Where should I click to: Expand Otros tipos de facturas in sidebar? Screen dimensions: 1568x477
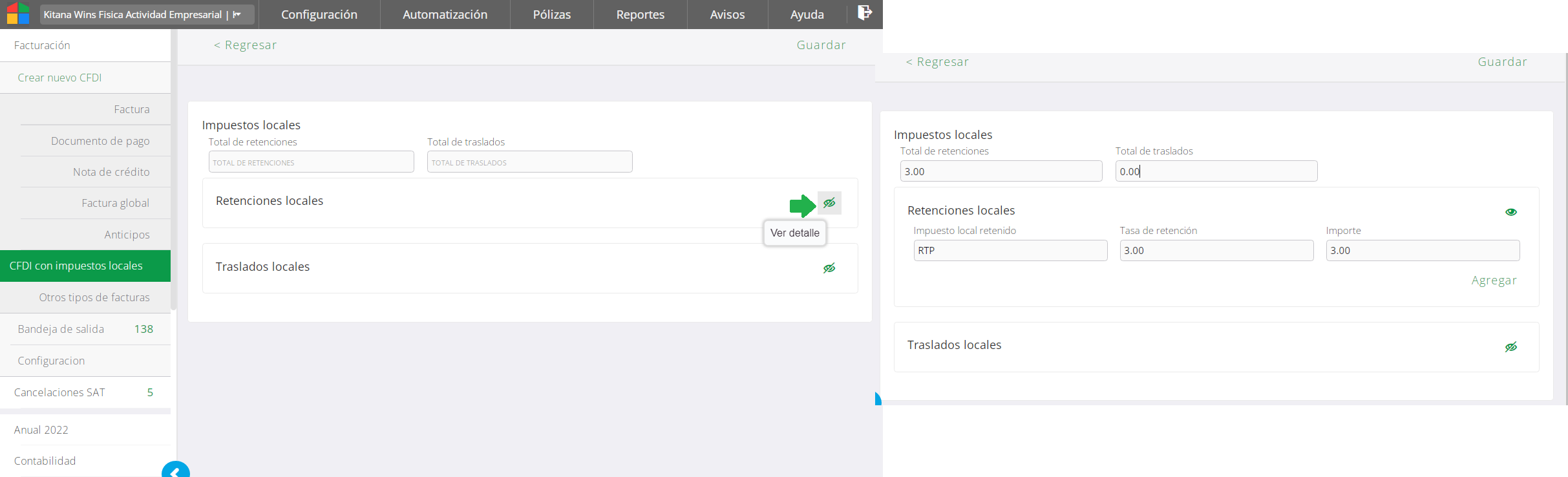coord(94,297)
